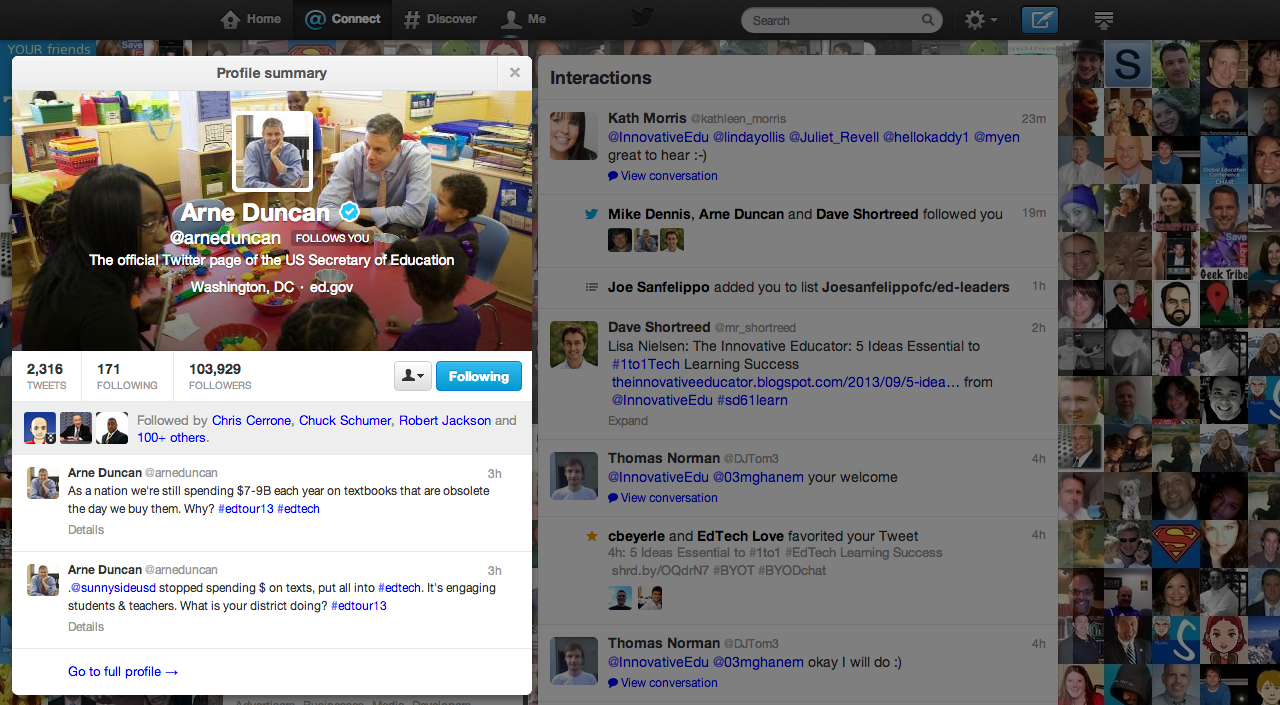The width and height of the screenshot is (1280, 705).
Task: Open the @lindayollis mention link
Action: tap(748, 137)
